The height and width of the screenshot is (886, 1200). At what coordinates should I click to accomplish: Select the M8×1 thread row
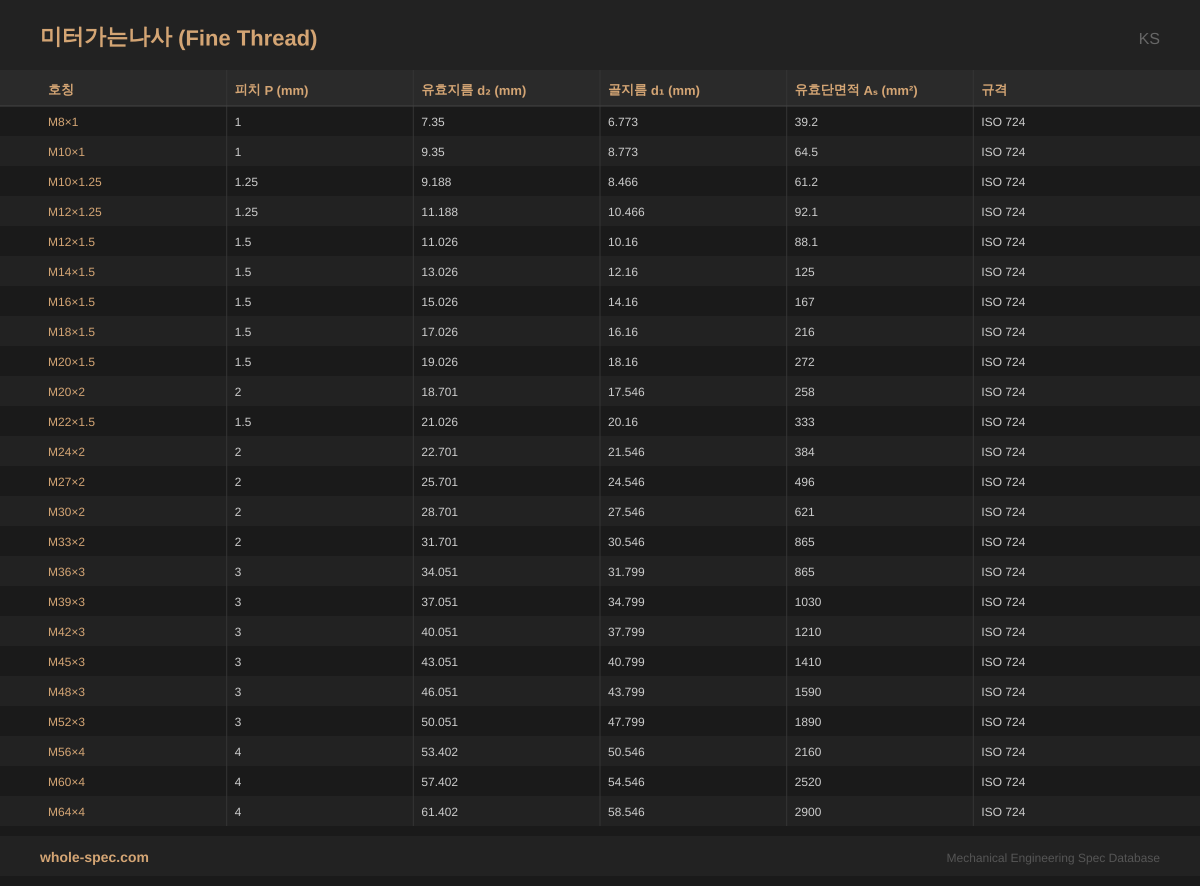63,122
